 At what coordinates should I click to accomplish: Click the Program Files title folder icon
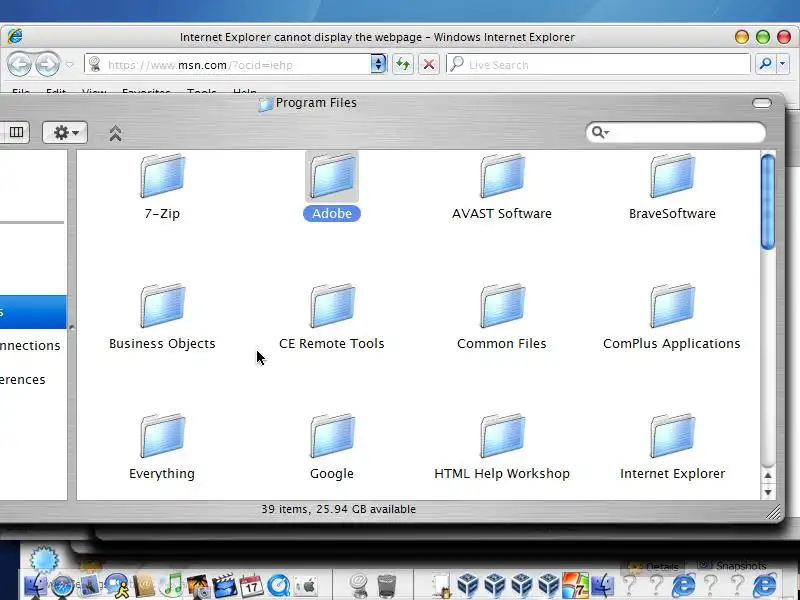265,104
